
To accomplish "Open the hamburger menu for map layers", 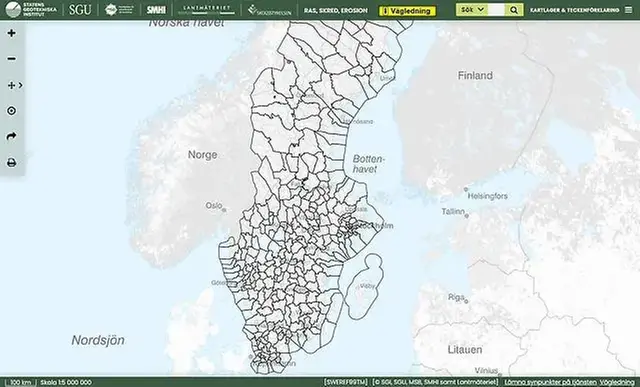I will point(629,10).
